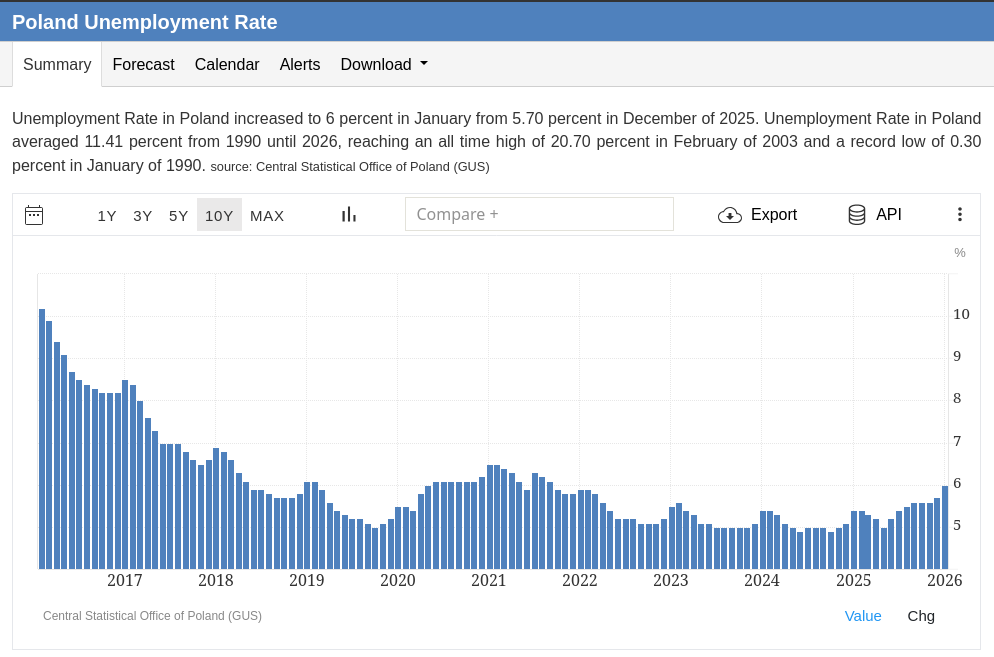Open the calendar date range picker icon
Image resolution: width=994 pixels, height=657 pixels.
34,215
